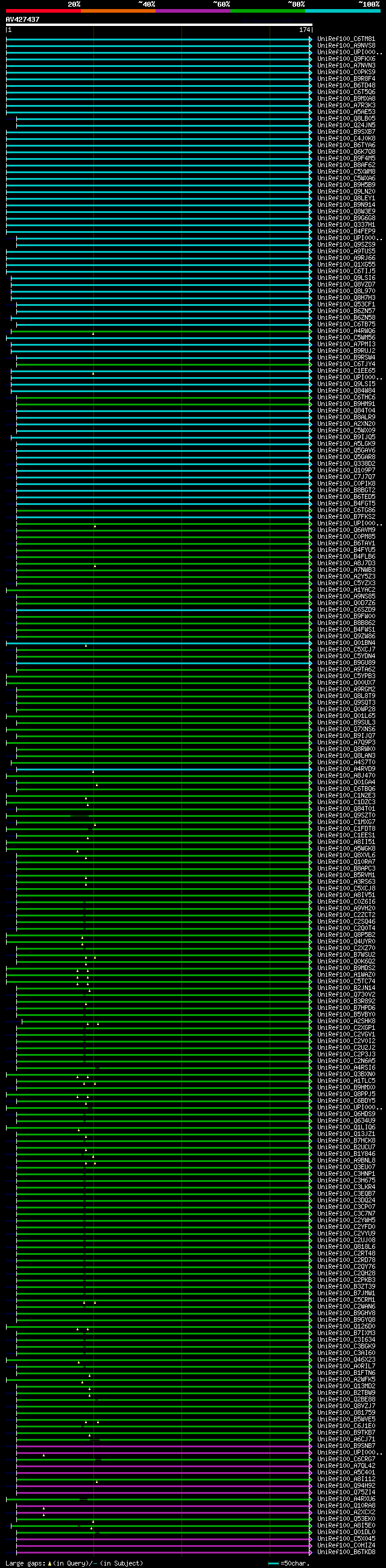
Task: Select hit label UniRef100_Q8LB05
Action: (346, 119)
